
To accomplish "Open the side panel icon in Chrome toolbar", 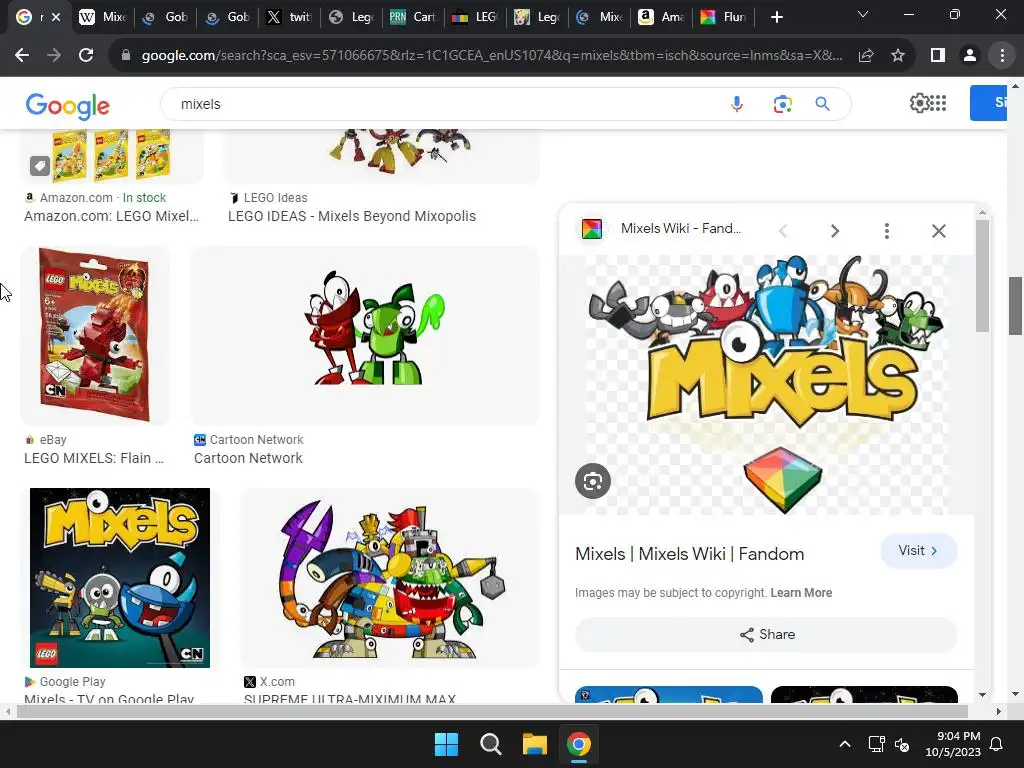I will point(938,56).
